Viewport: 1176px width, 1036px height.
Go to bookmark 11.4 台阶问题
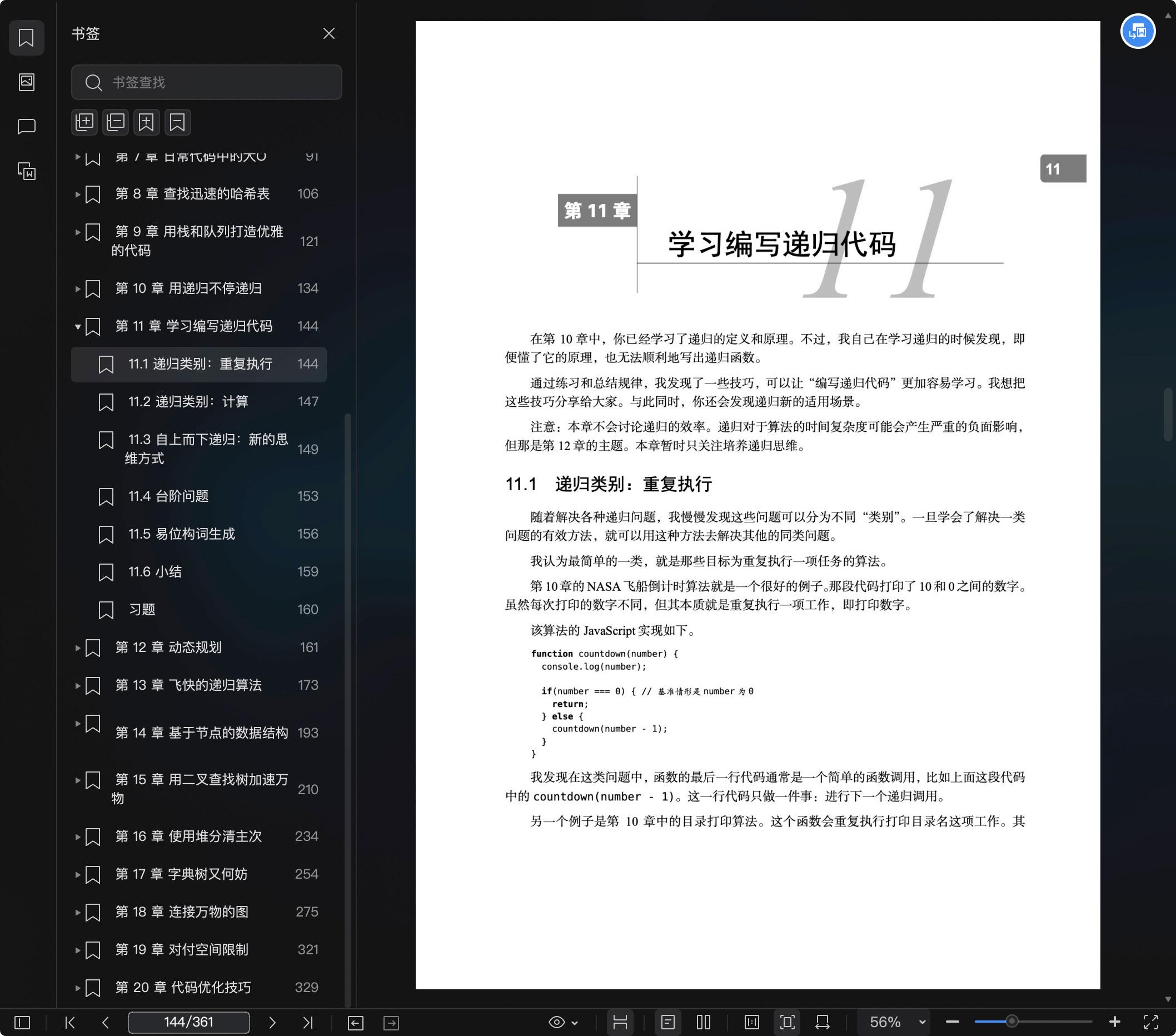[199, 496]
